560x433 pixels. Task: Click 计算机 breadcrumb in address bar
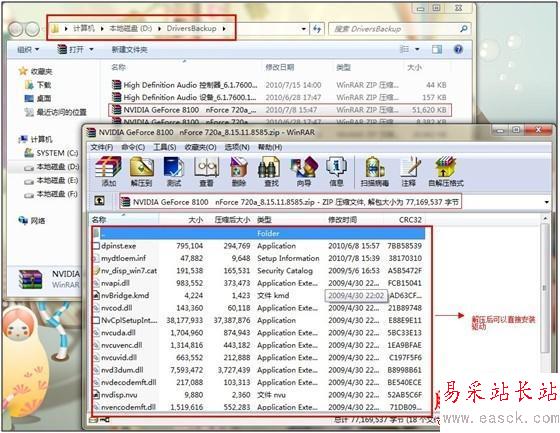click(x=84, y=29)
